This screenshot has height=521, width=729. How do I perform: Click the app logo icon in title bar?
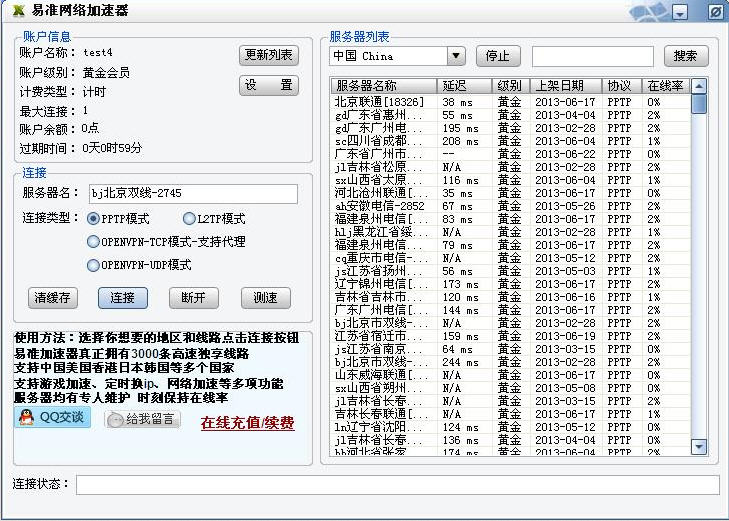pos(18,10)
